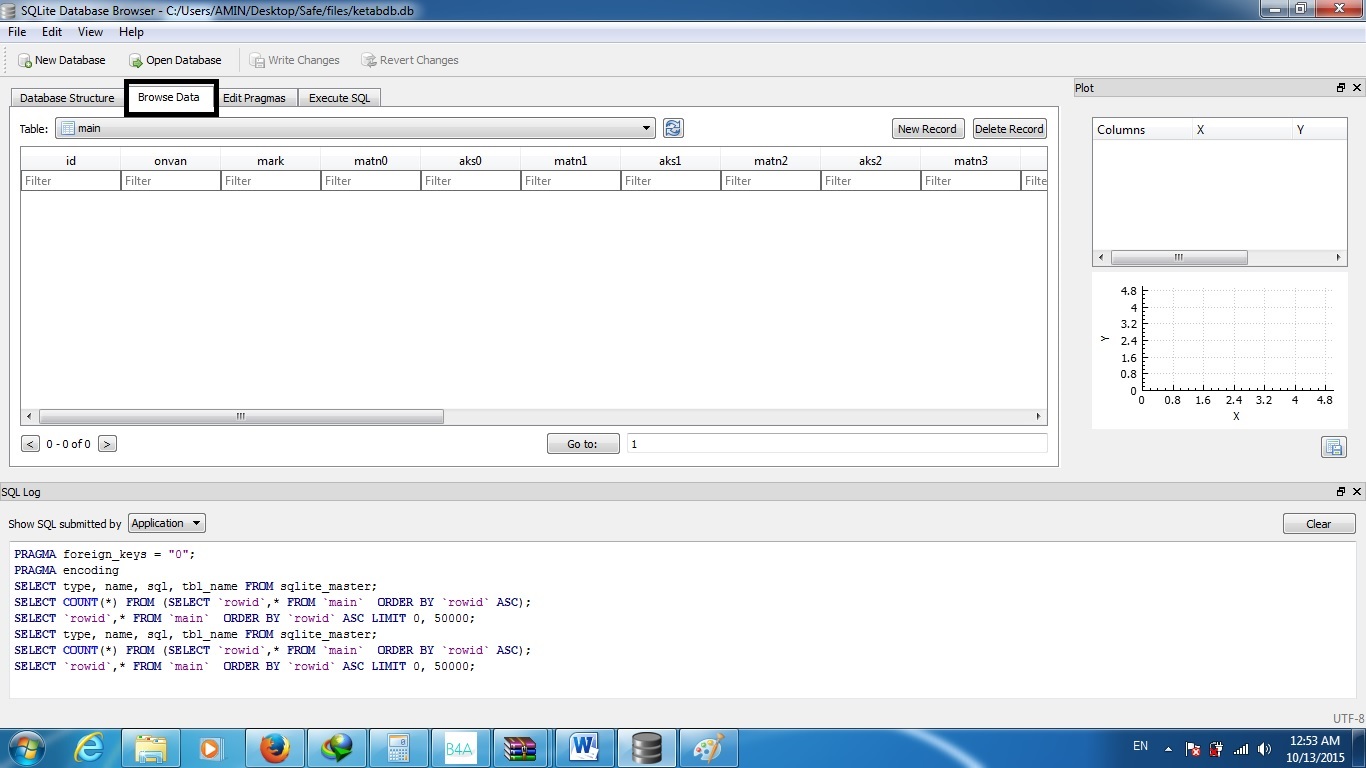The height and width of the screenshot is (768, 1366).
Task: Click the onvan column header
Action: 171,160
